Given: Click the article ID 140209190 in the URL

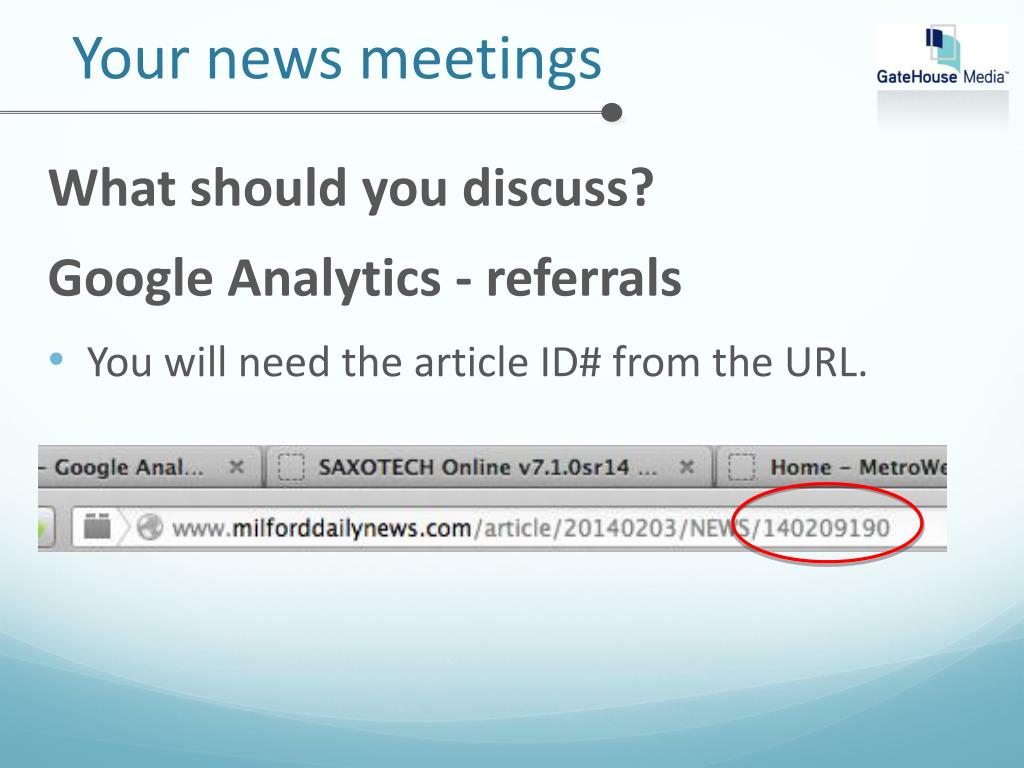Looking at the screenshot, I should 825,528.
